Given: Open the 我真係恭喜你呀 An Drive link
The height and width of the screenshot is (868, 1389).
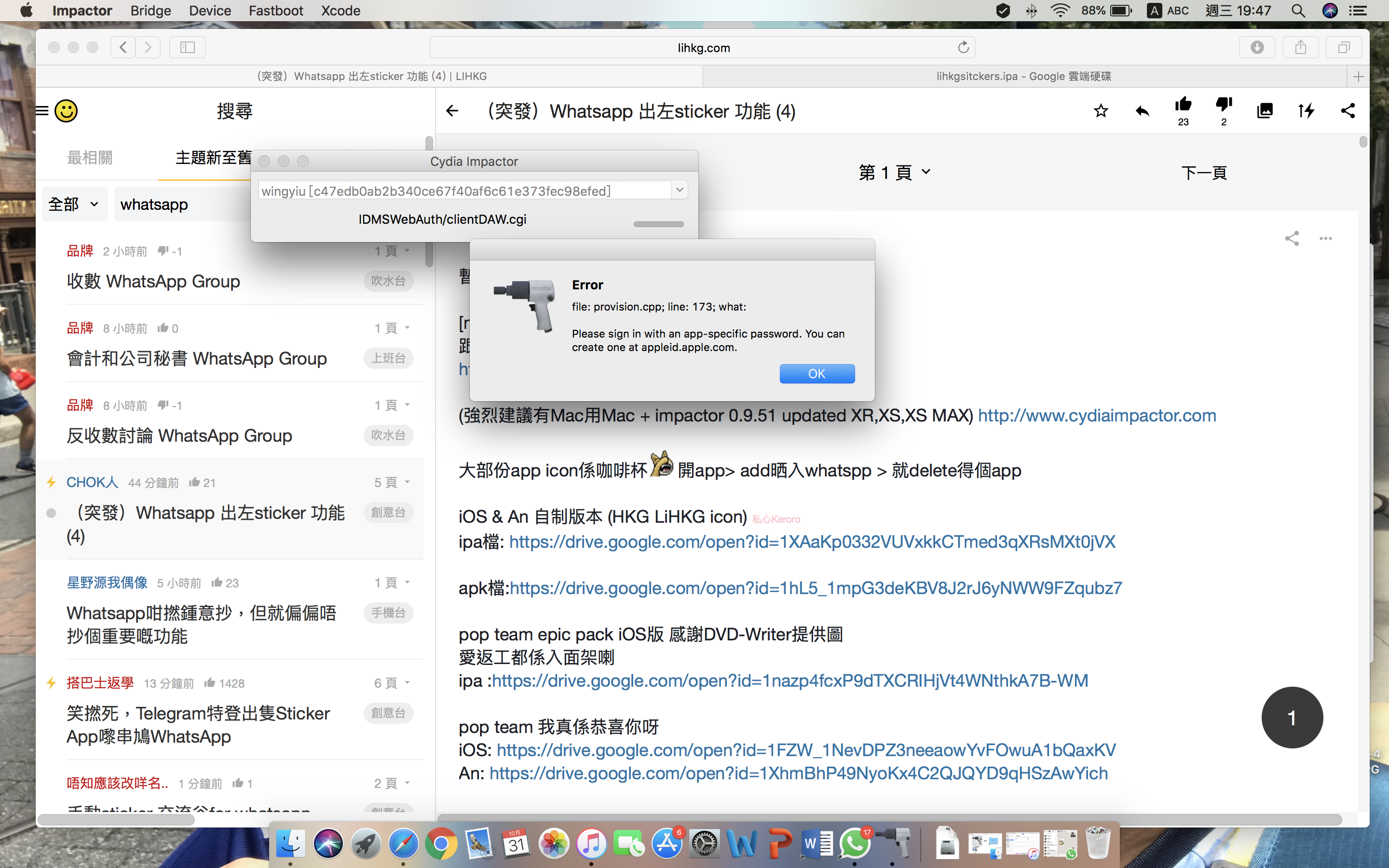Looking at the screenshot, I should click(x=798, y=773).
